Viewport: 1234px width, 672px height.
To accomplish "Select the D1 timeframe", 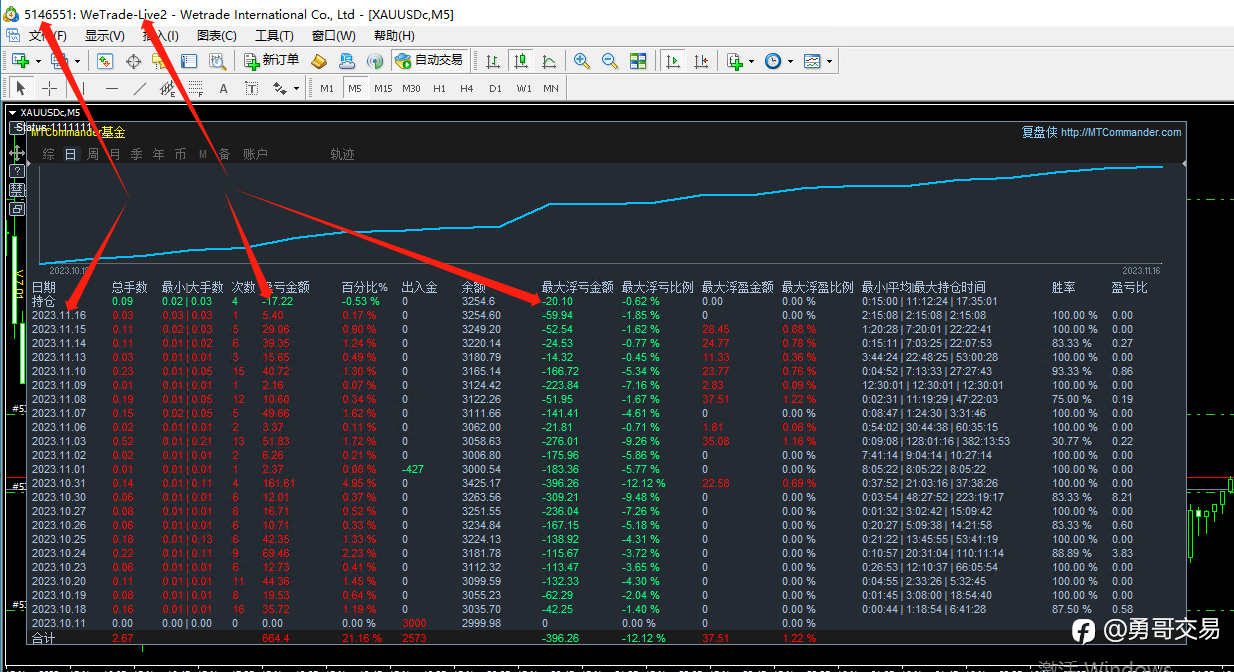I will tap(495, 88).
